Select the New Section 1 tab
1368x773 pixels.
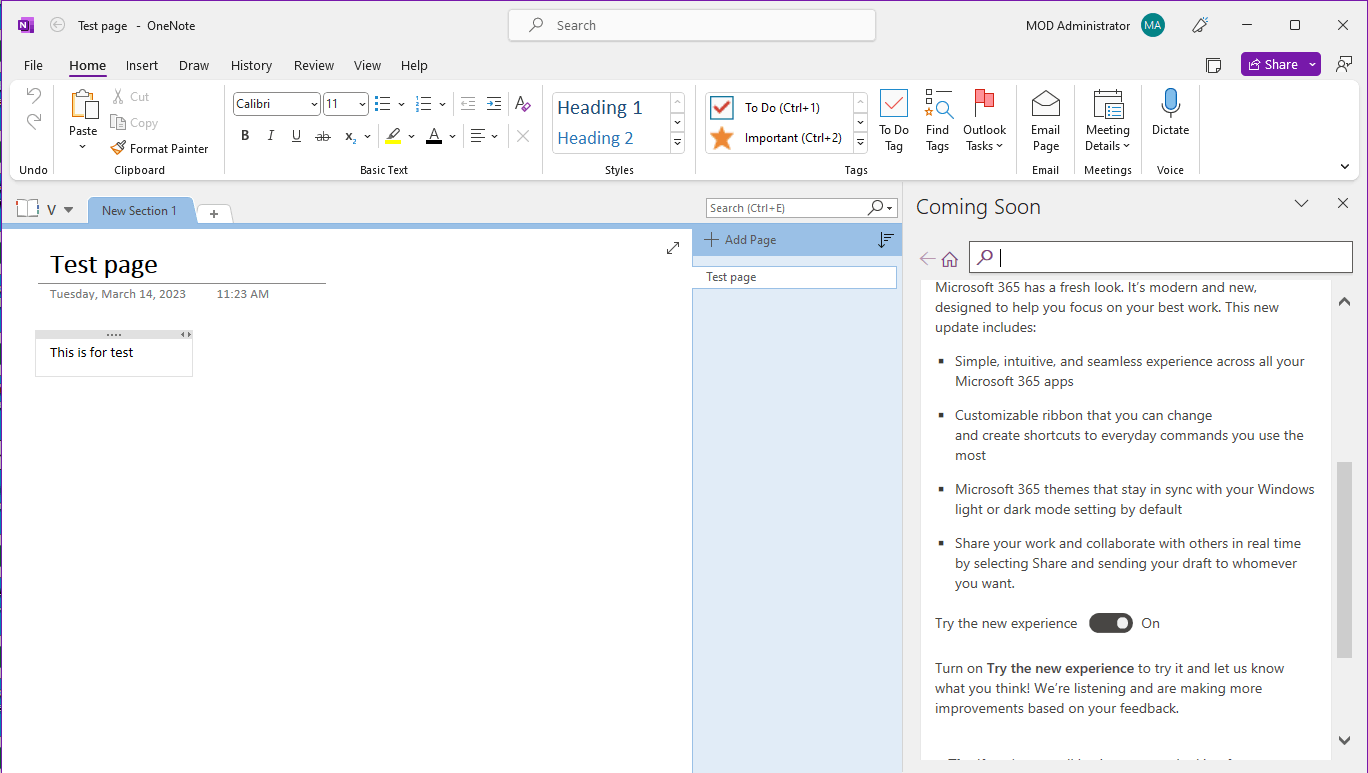(139, 210)
